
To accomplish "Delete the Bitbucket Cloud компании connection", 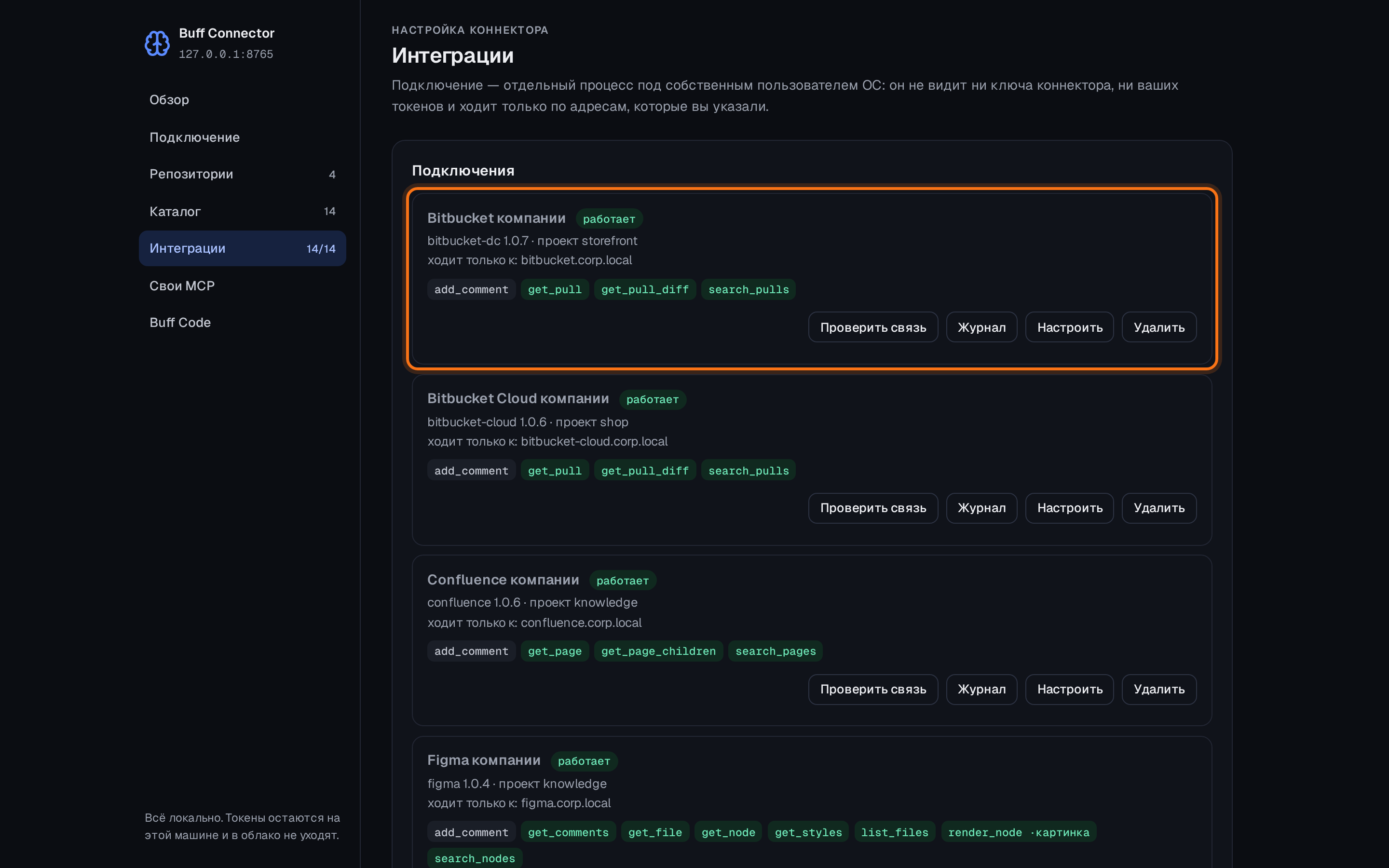I will 1159,508.
